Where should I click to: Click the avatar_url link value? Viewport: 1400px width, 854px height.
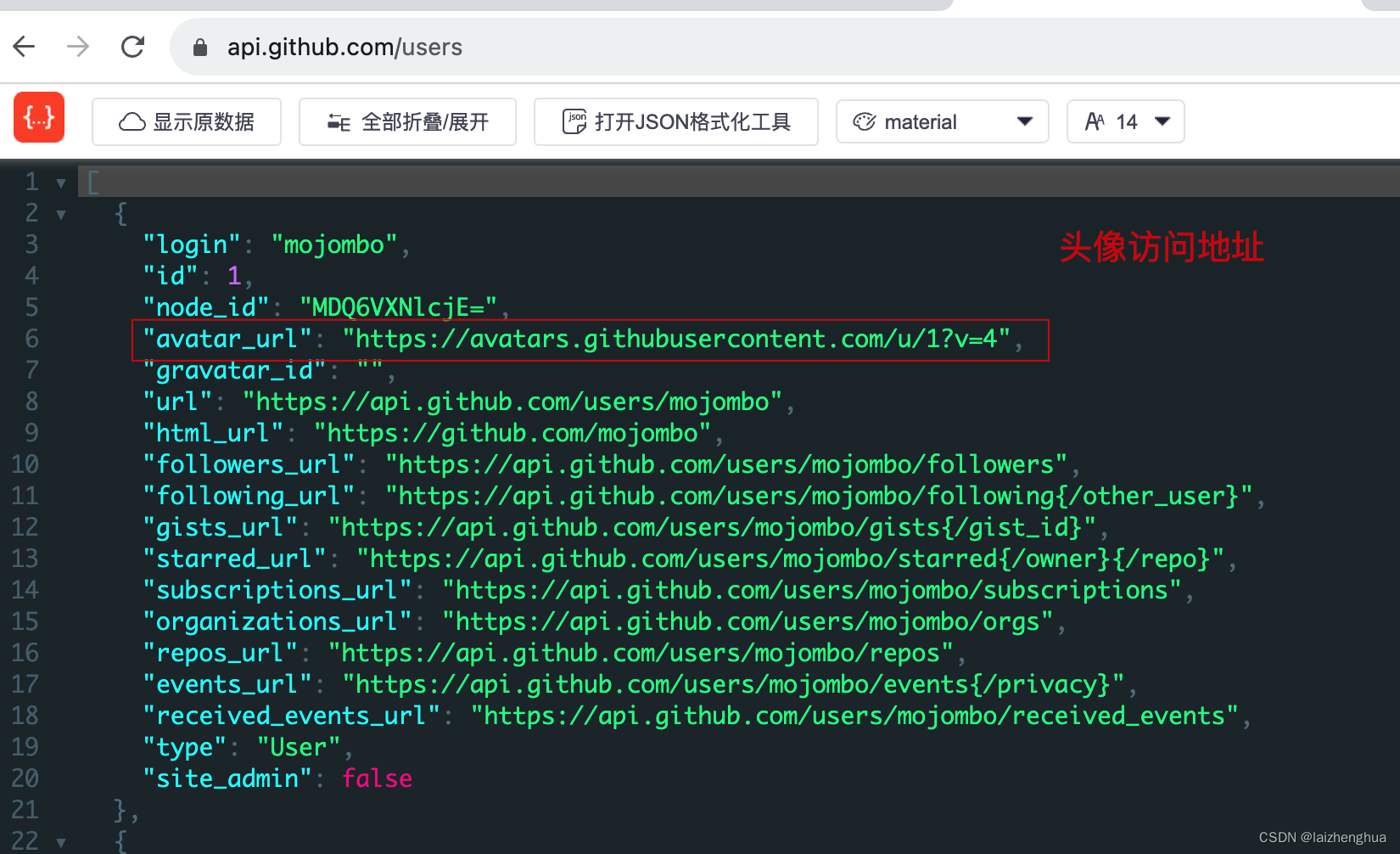[677, 340]
